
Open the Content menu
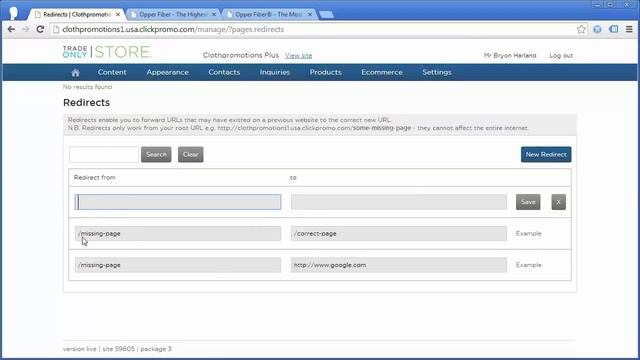112,72
